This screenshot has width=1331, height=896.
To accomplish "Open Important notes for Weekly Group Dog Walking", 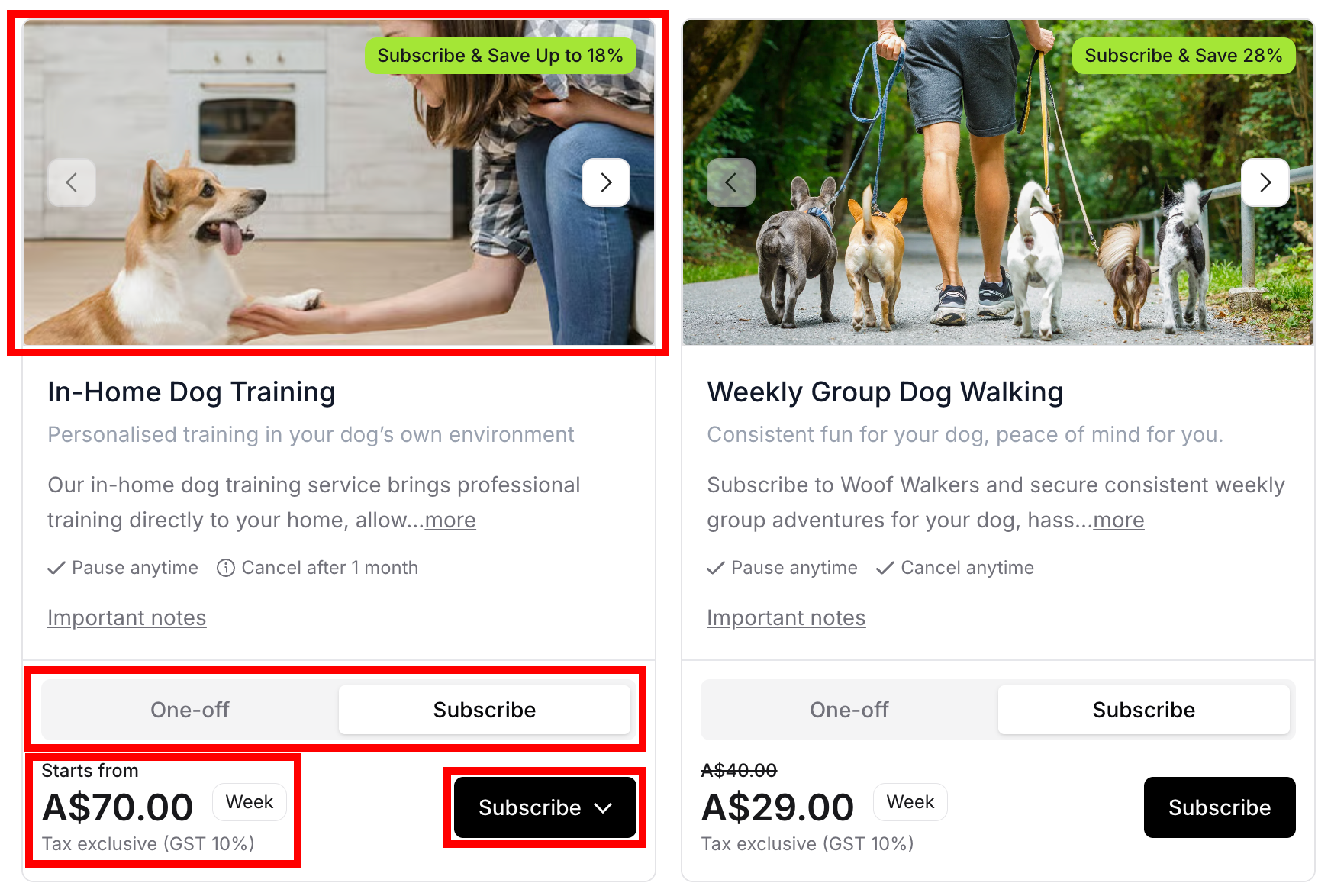I will [x=786, y=617].
